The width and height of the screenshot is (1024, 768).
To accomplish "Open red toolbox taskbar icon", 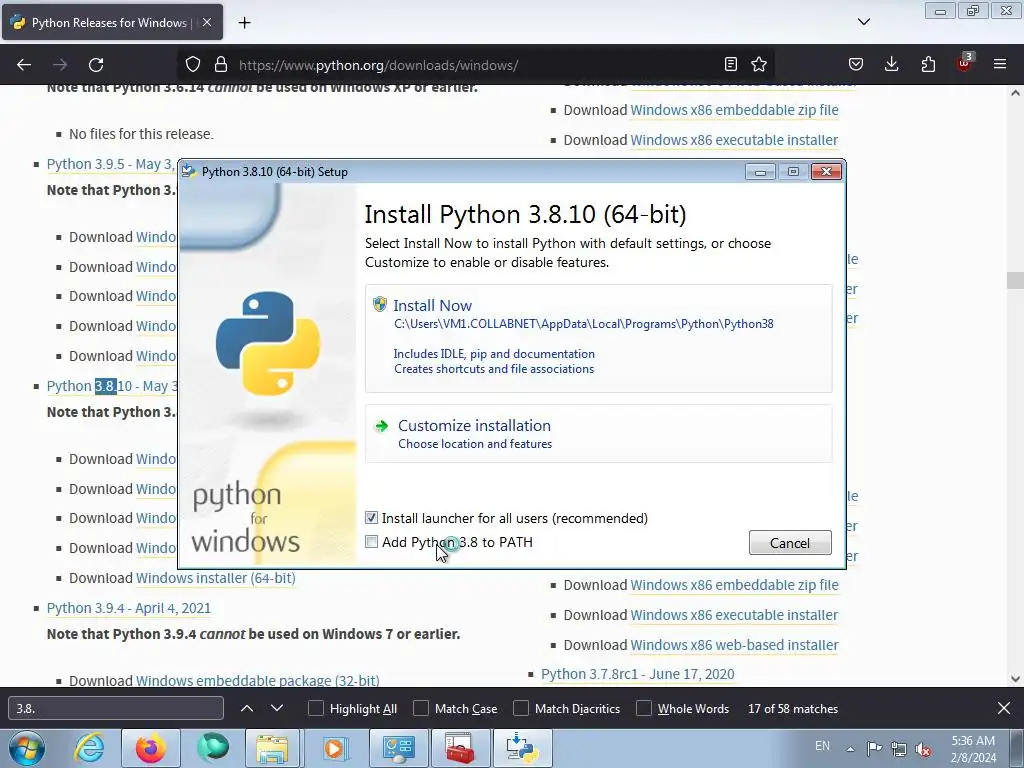I will click(460, 748).
